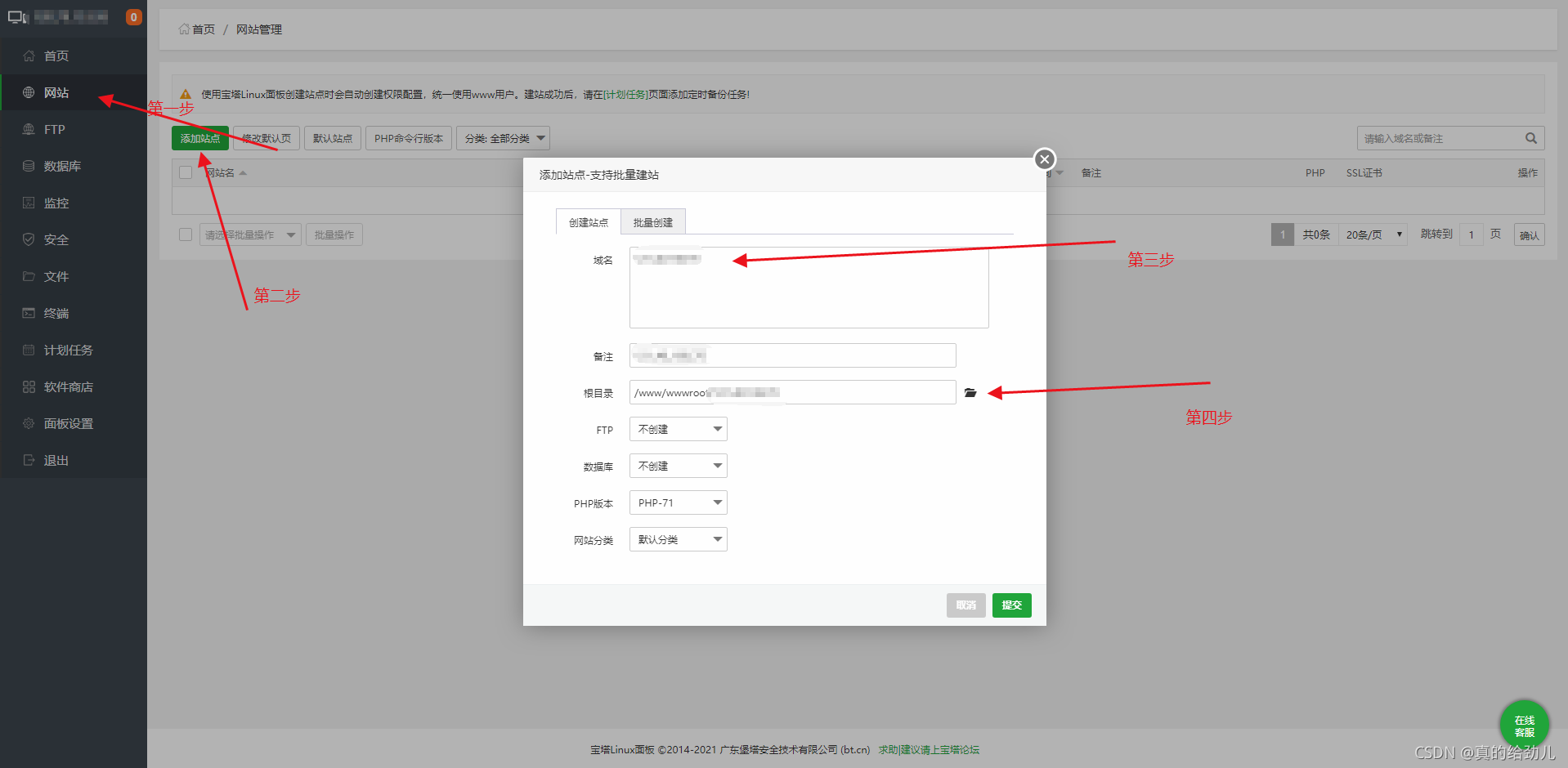Screen dimensions: 1568x768
Task: Switch to the 创建站点 tab
Action: tap(589, 221)
